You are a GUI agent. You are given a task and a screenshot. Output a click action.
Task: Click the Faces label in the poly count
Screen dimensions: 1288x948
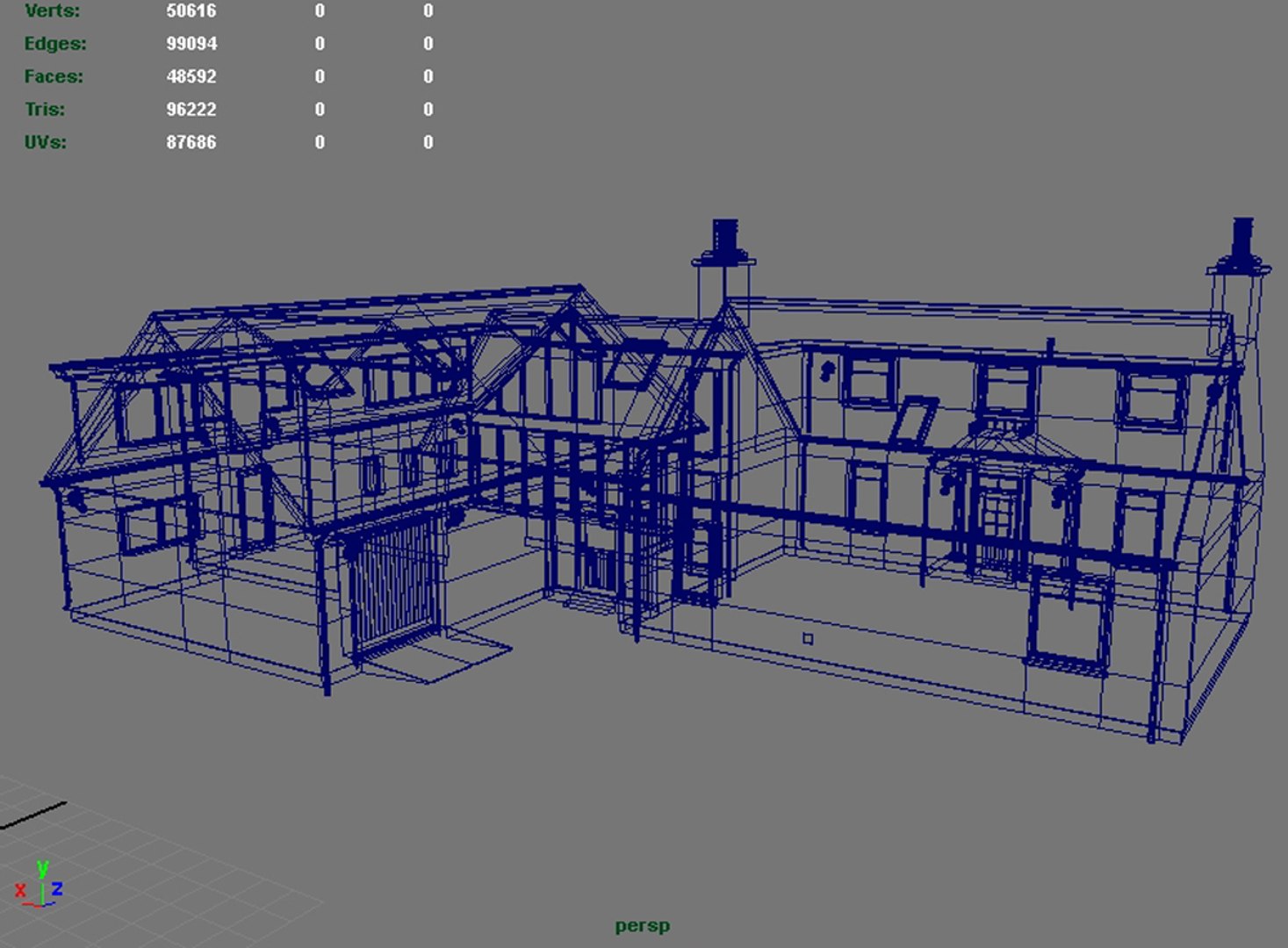[x=54, y=76]
